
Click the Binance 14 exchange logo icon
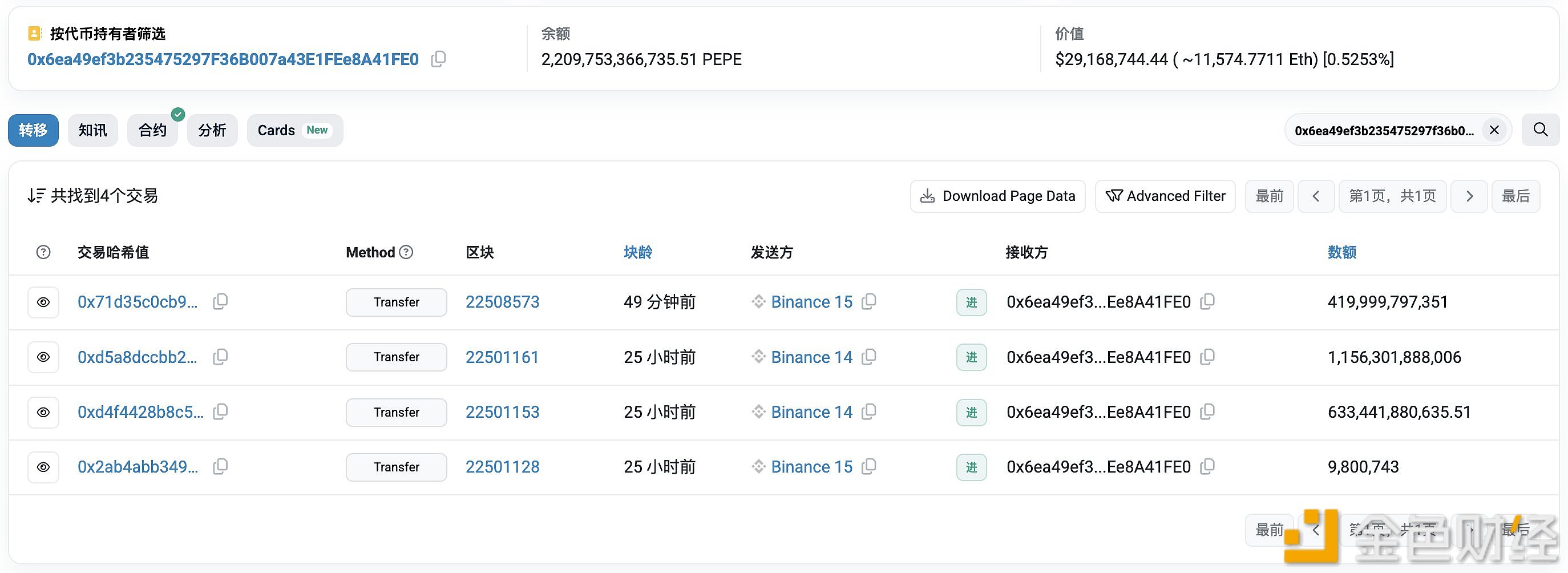coord(758,357)
